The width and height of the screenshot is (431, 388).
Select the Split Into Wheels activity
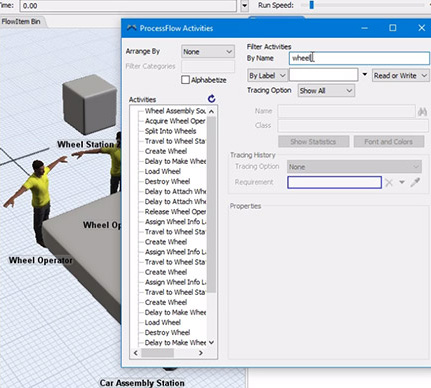(x=170, y=131)
